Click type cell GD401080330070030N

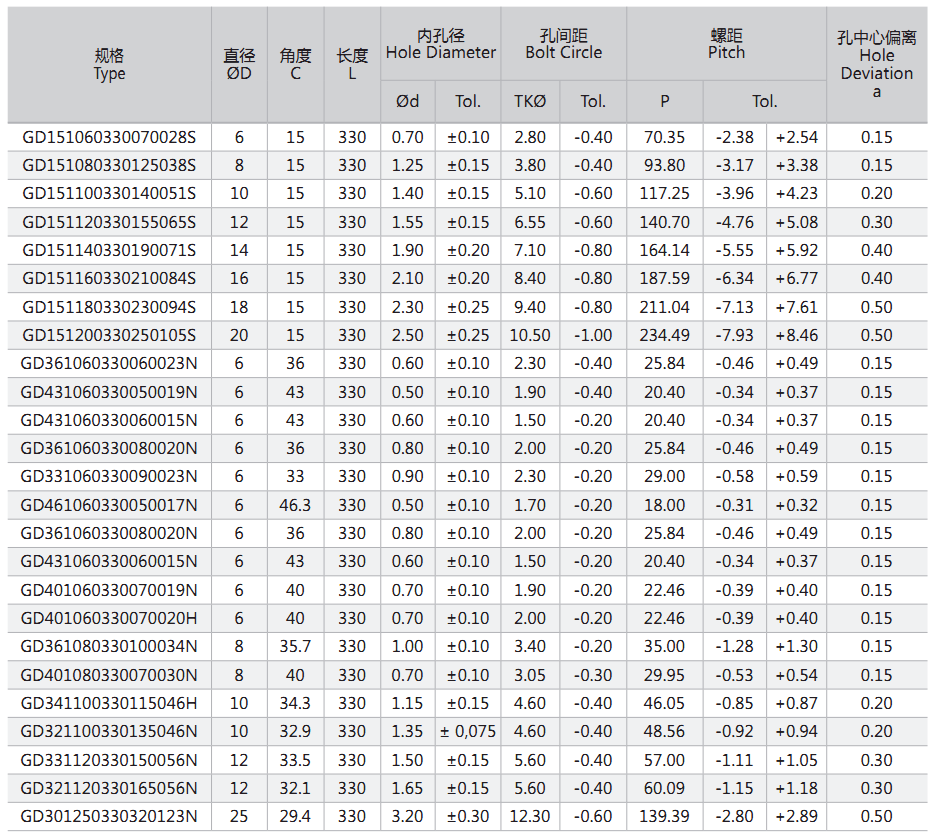109,675
